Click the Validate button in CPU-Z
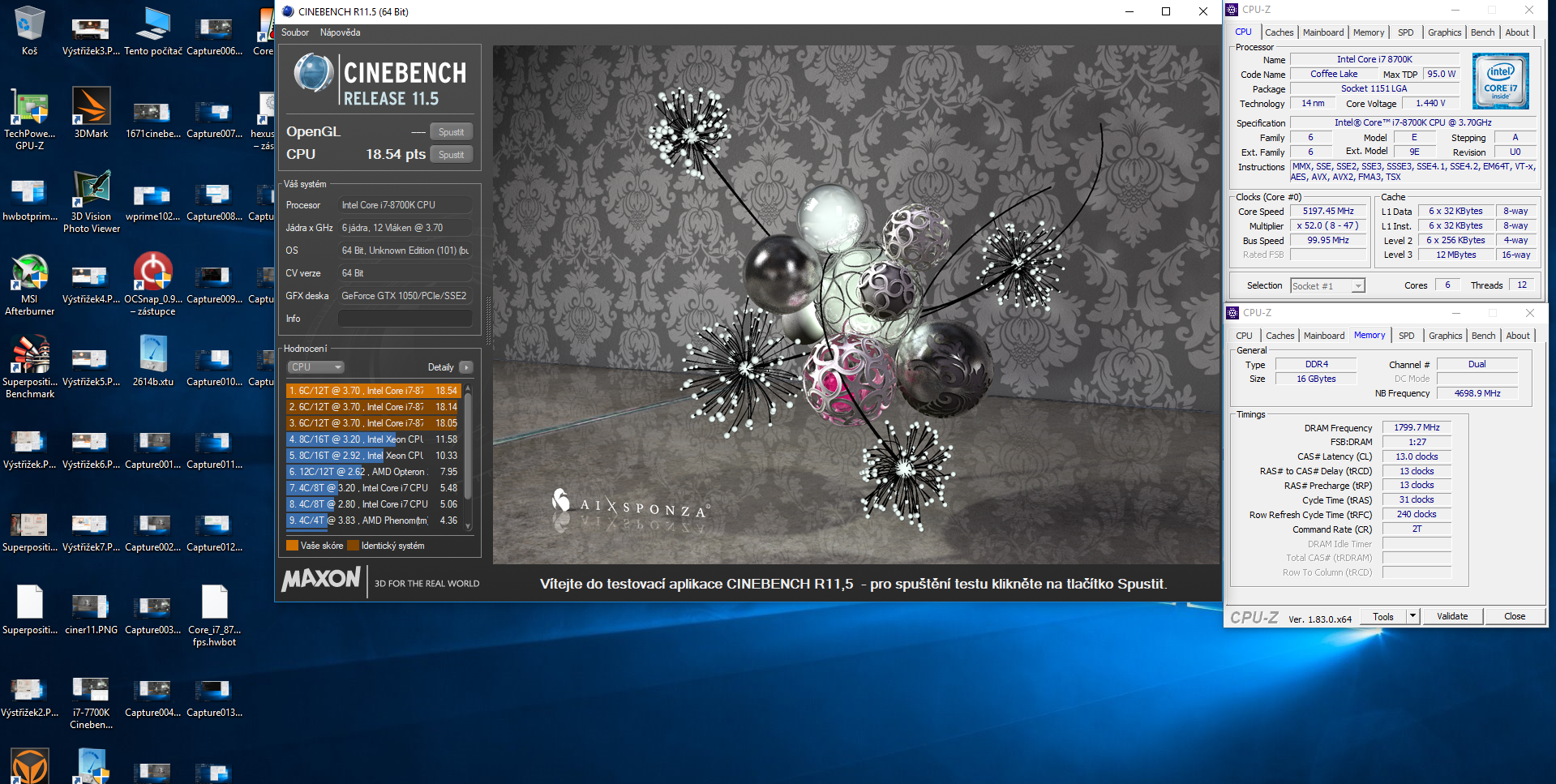Viewport: 1556px width, 784px height. point(1452,616)
